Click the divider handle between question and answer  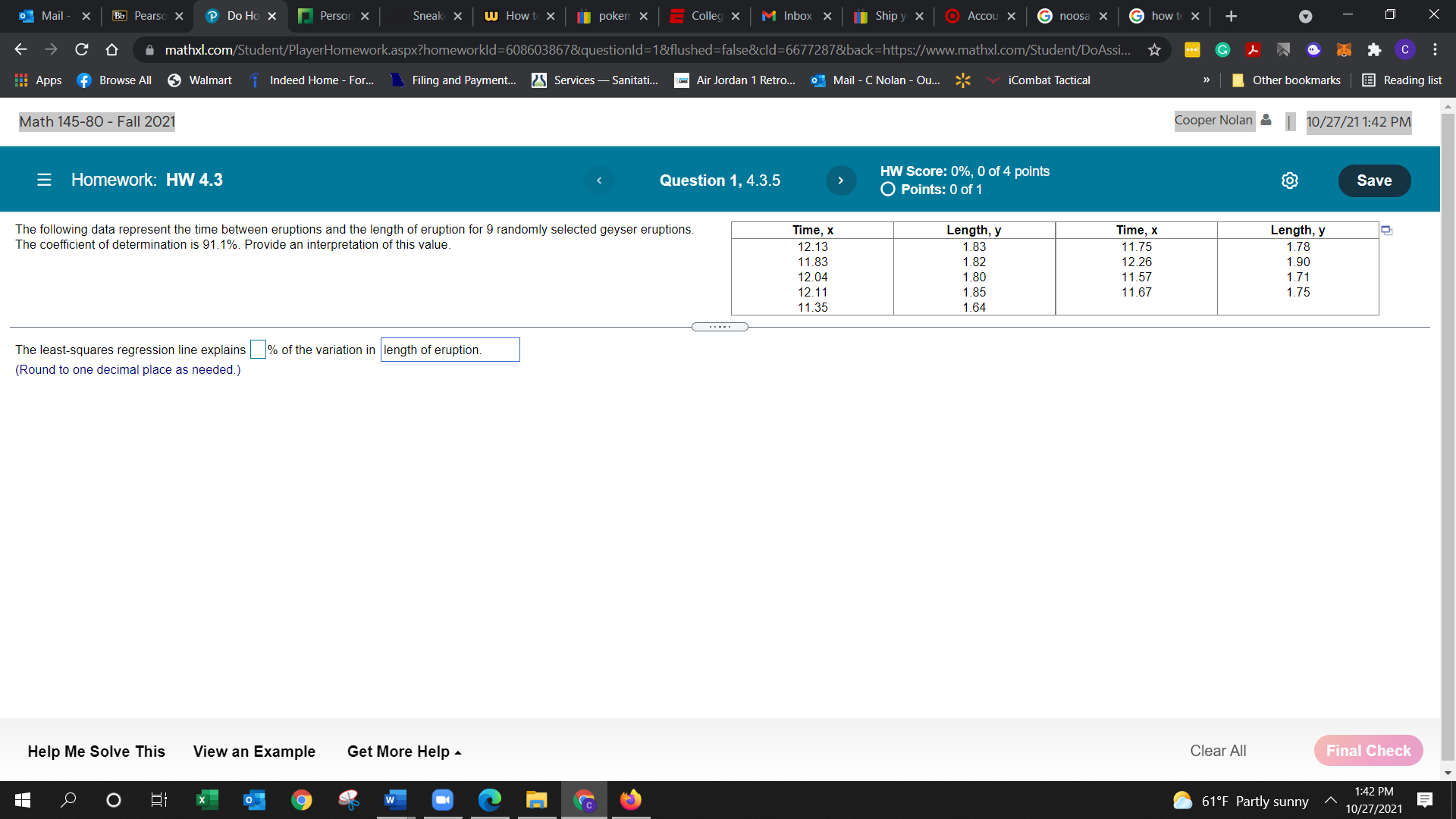tap(720, 327)
